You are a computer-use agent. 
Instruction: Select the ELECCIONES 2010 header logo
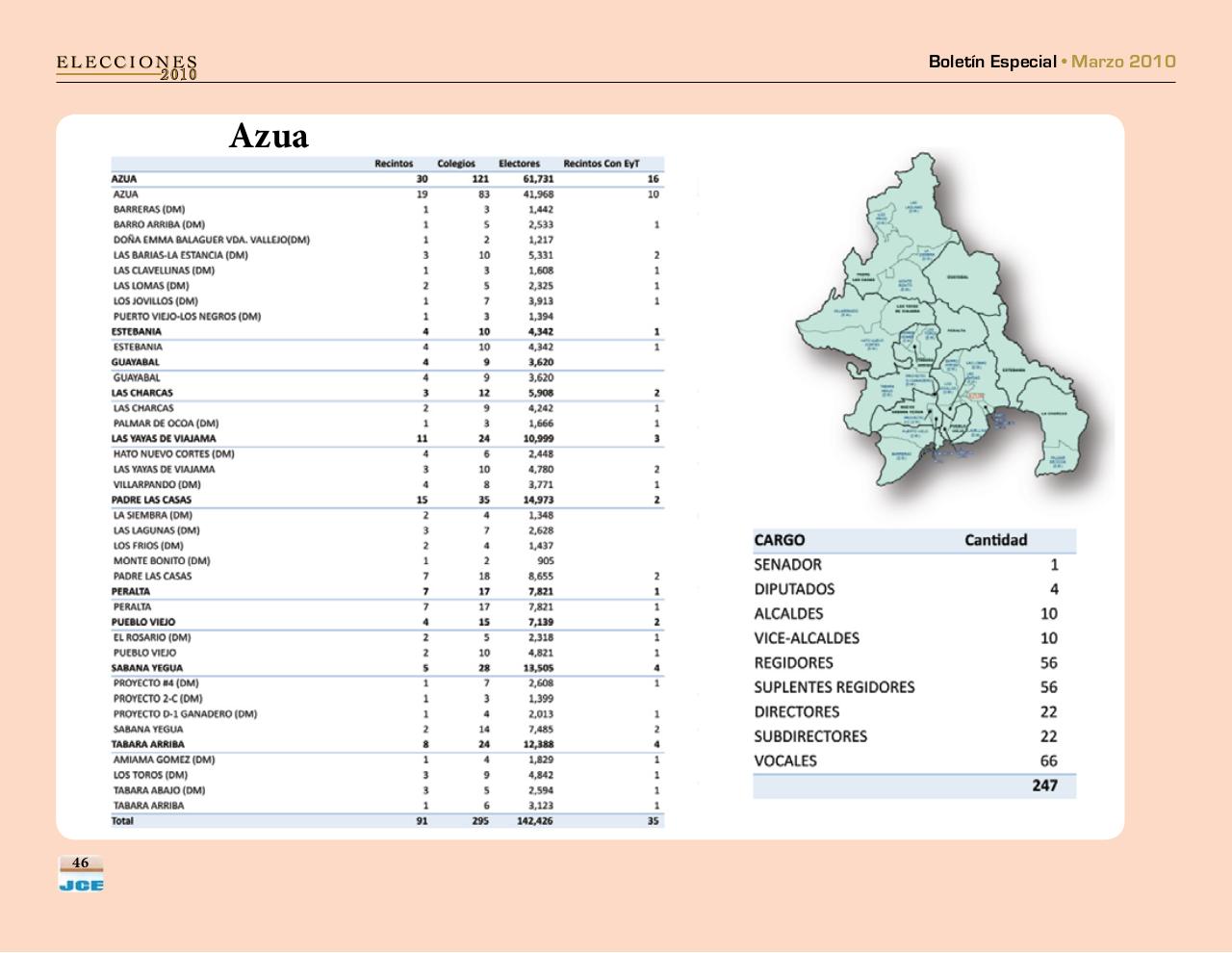coord(127,67)
